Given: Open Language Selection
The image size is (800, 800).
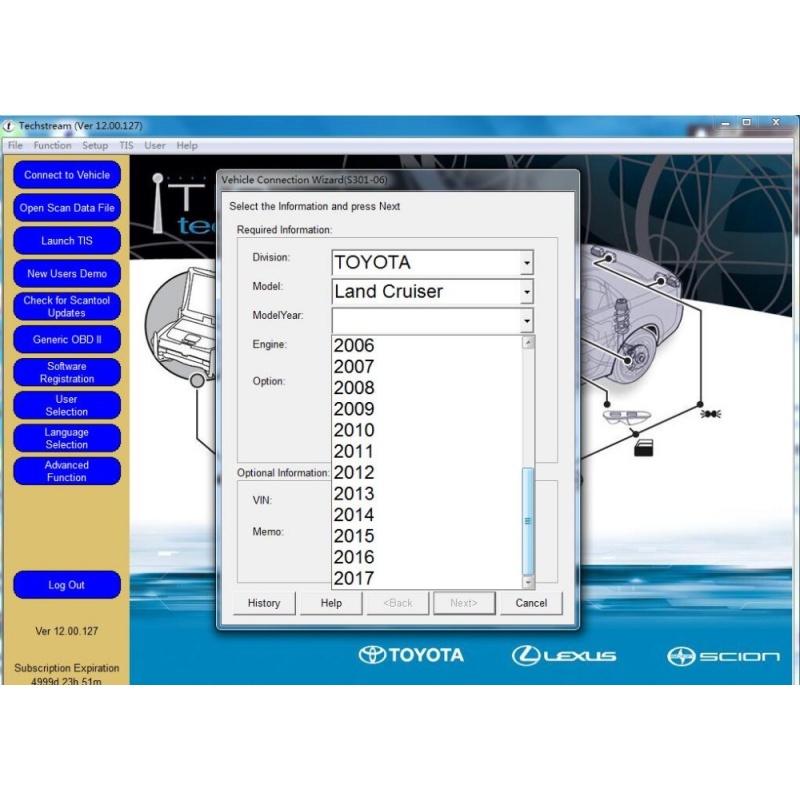Looking at the screenshot, I should pyautogui.click(x=67, y=438).
